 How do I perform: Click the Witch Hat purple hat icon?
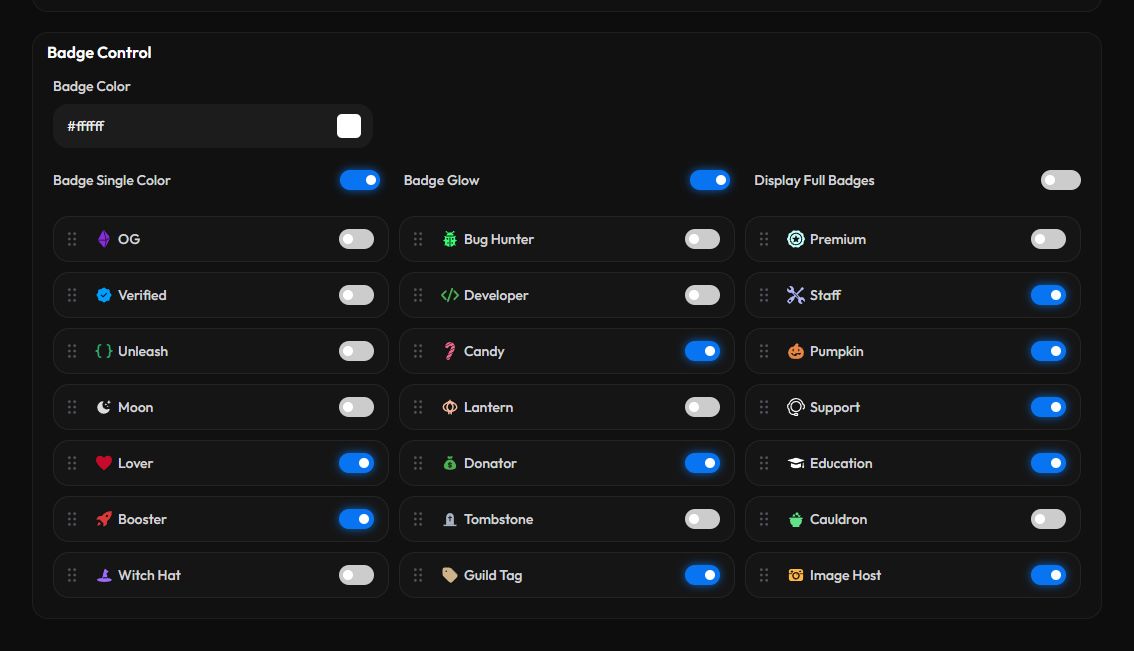(x=103, y=575)
